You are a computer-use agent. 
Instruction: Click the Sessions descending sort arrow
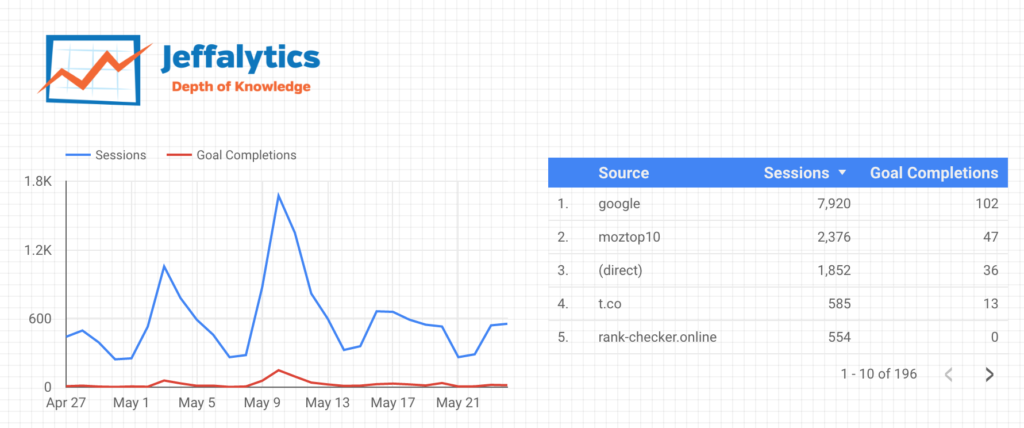click(842, 173)
